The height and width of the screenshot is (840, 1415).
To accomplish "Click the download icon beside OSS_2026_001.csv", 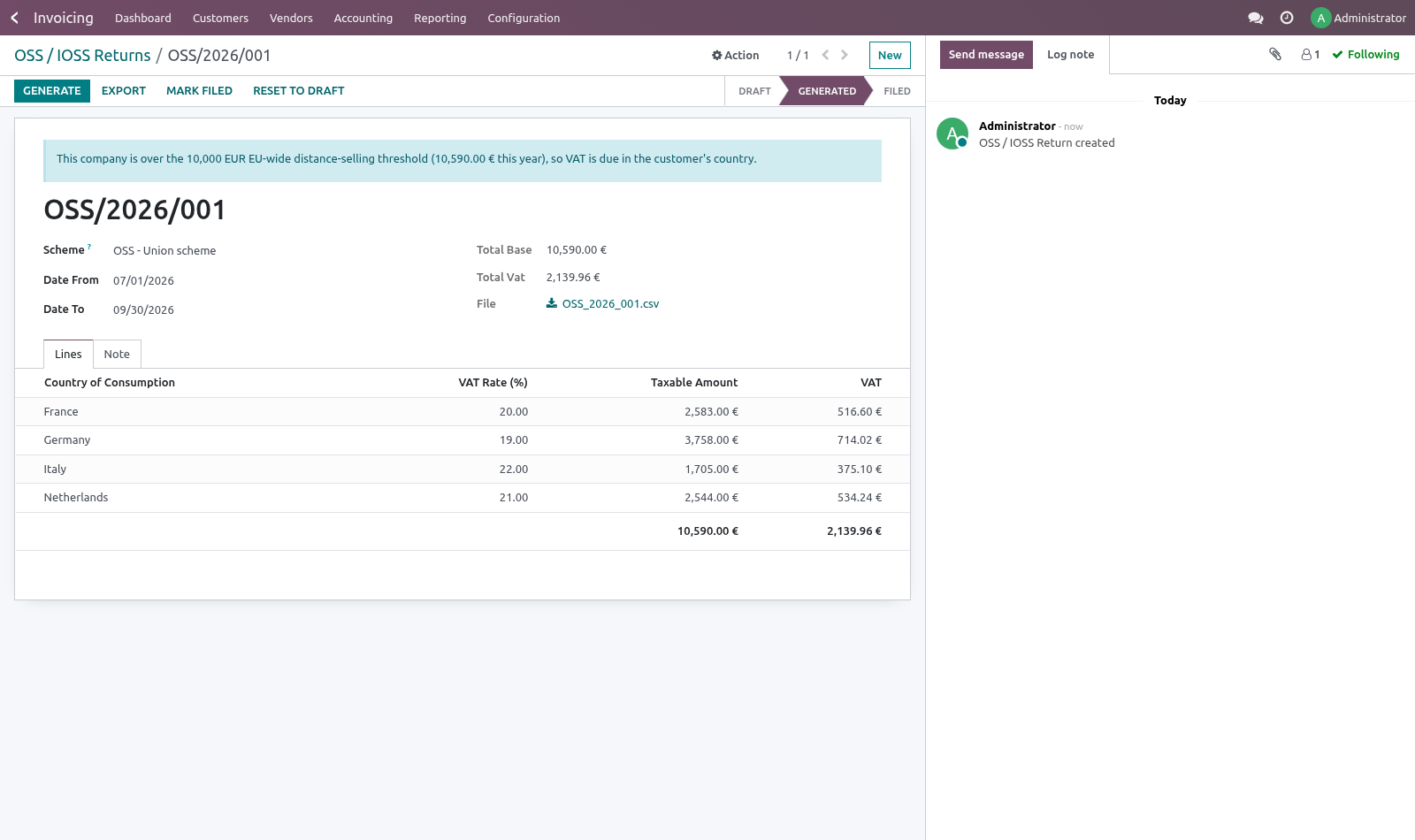I will pyautogui.click(x=552, y=303).
